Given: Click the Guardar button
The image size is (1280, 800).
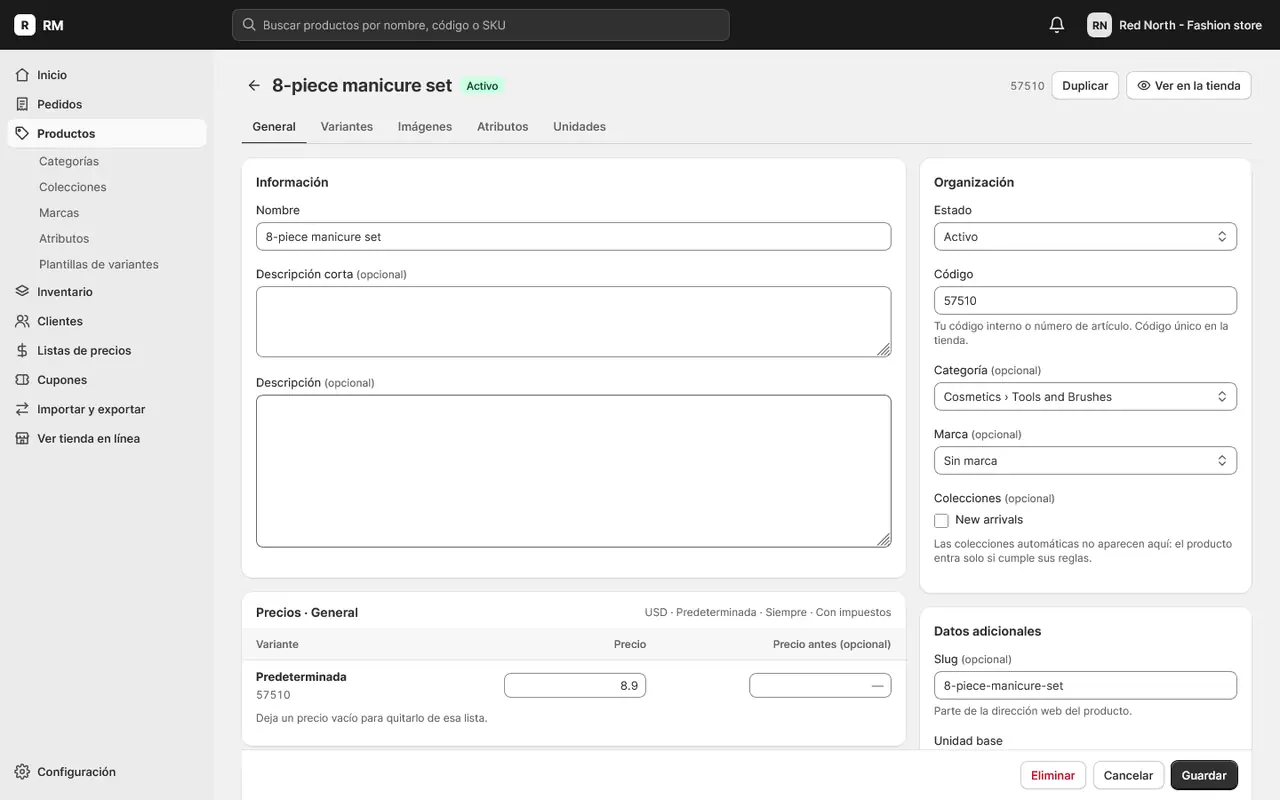Looking at the screenshot, I should point(1204,775).
